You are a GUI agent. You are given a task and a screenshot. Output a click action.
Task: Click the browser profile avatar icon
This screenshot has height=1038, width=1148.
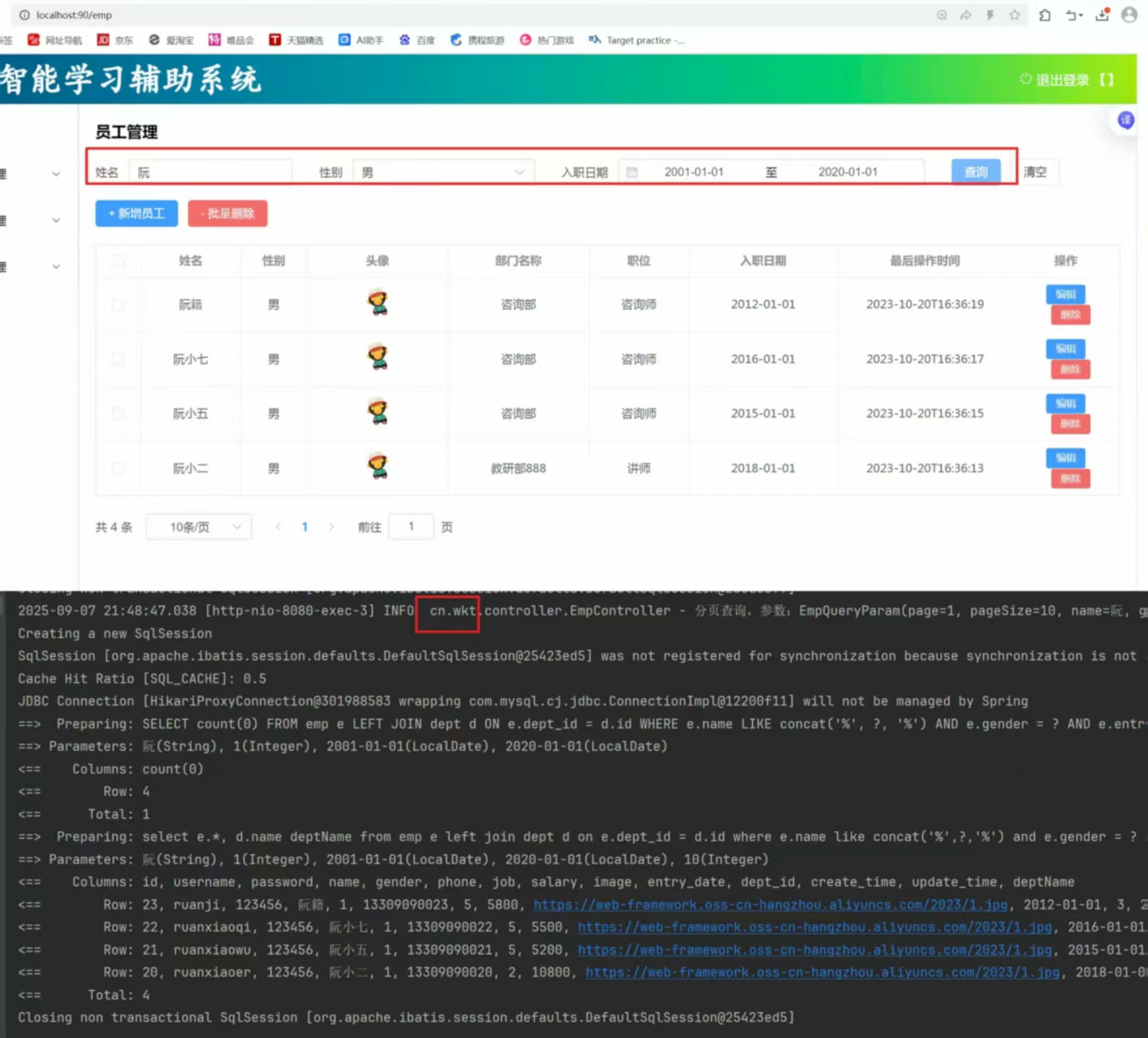pyautogui.click(x=1129, y=15)
